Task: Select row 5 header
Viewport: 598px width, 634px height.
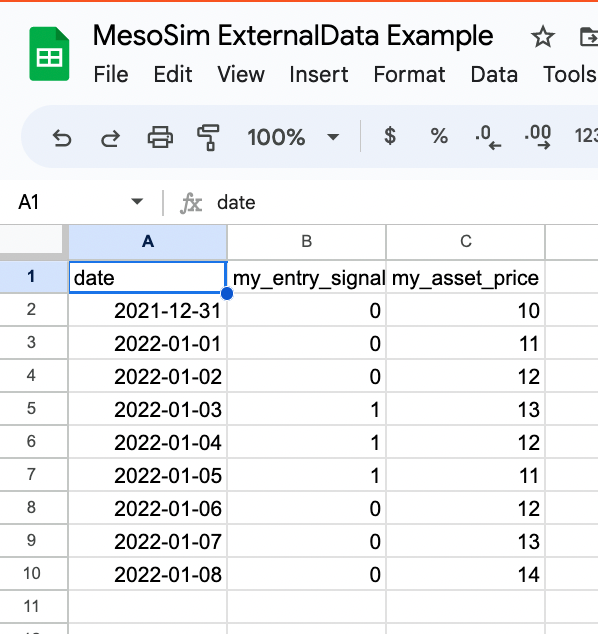Action: tap(34, 408)
